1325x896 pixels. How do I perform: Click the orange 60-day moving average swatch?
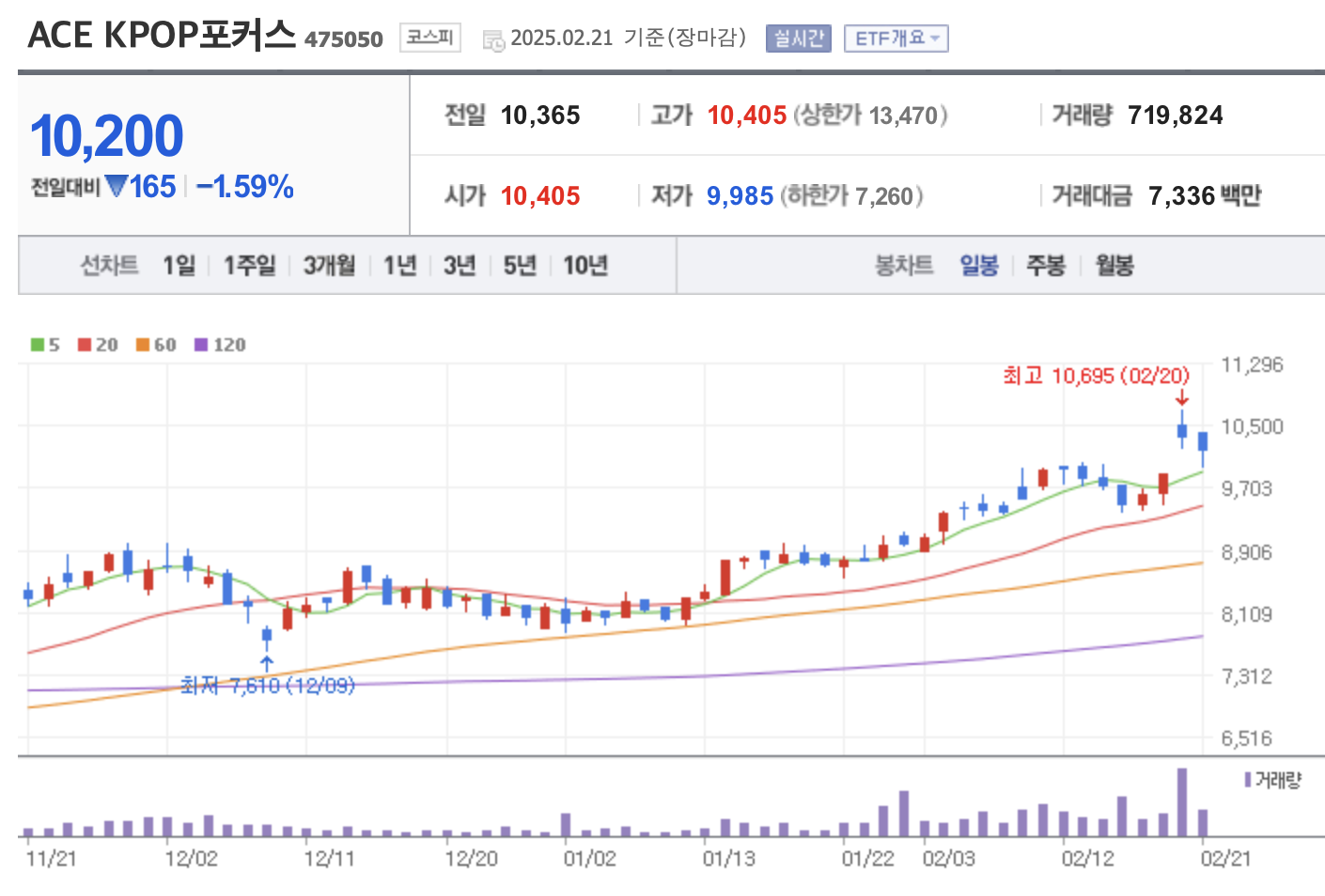pos(143,345)
